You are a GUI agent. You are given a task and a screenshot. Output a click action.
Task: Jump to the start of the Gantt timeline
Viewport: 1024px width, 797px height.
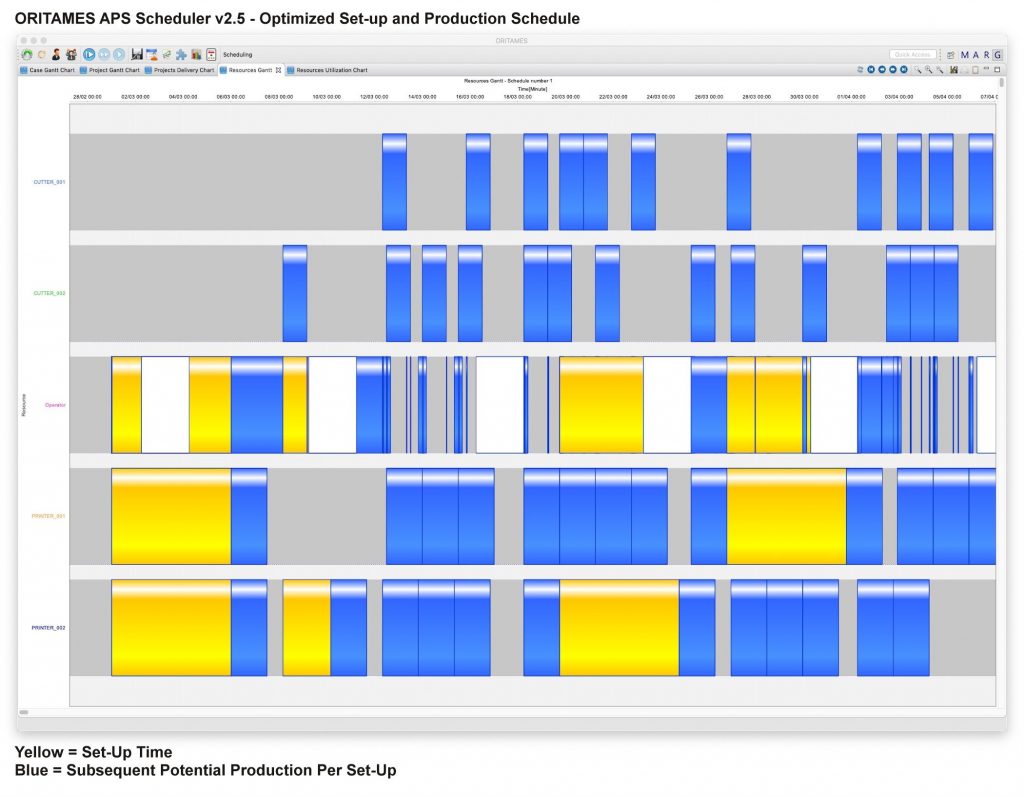click(871, 69)
